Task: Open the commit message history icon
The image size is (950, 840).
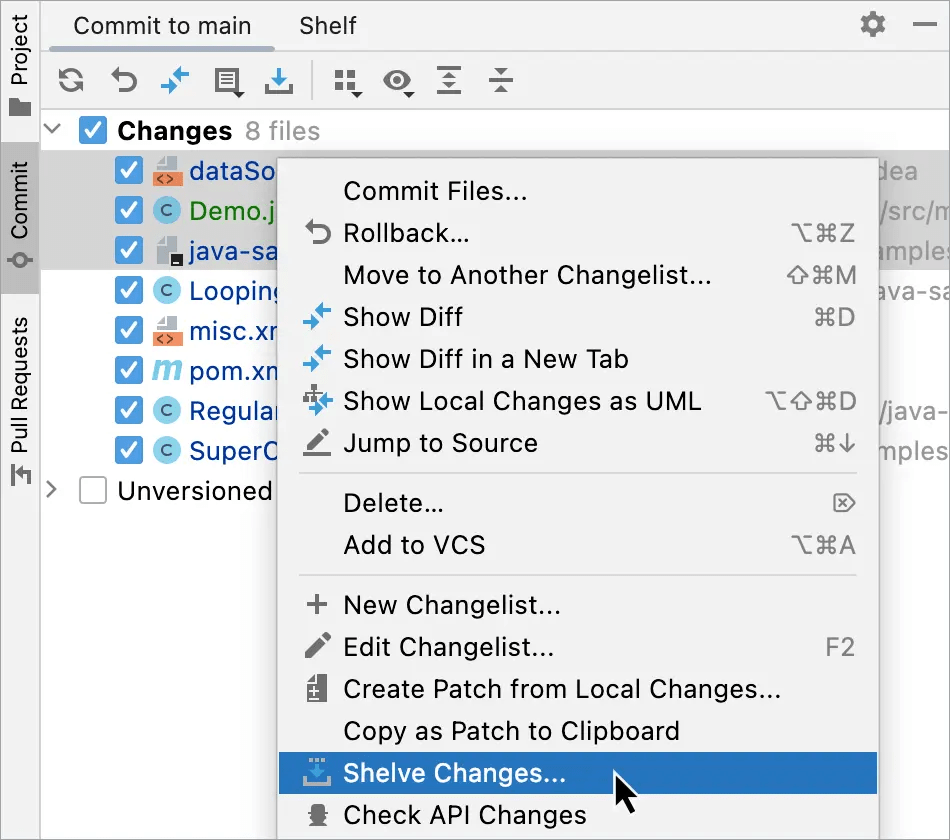Action: pos(227,82)
